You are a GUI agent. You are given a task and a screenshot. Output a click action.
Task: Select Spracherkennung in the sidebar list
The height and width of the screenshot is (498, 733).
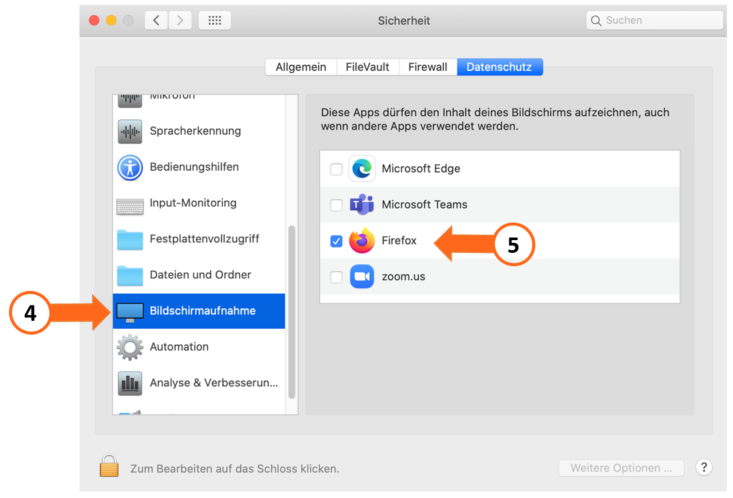coord(199,131)
